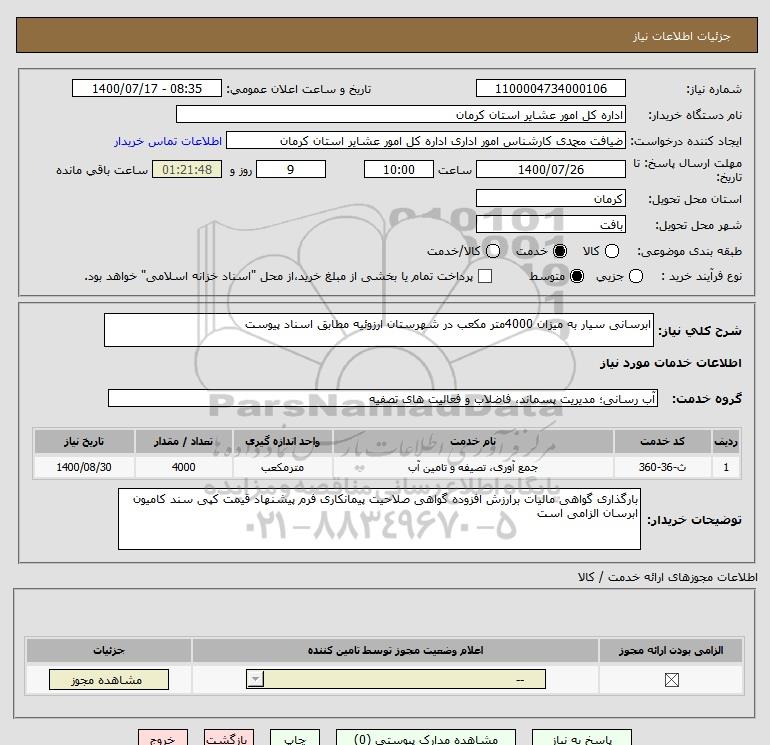Open the اطلاعات تماس خریدار link

(x=168, y=141)
